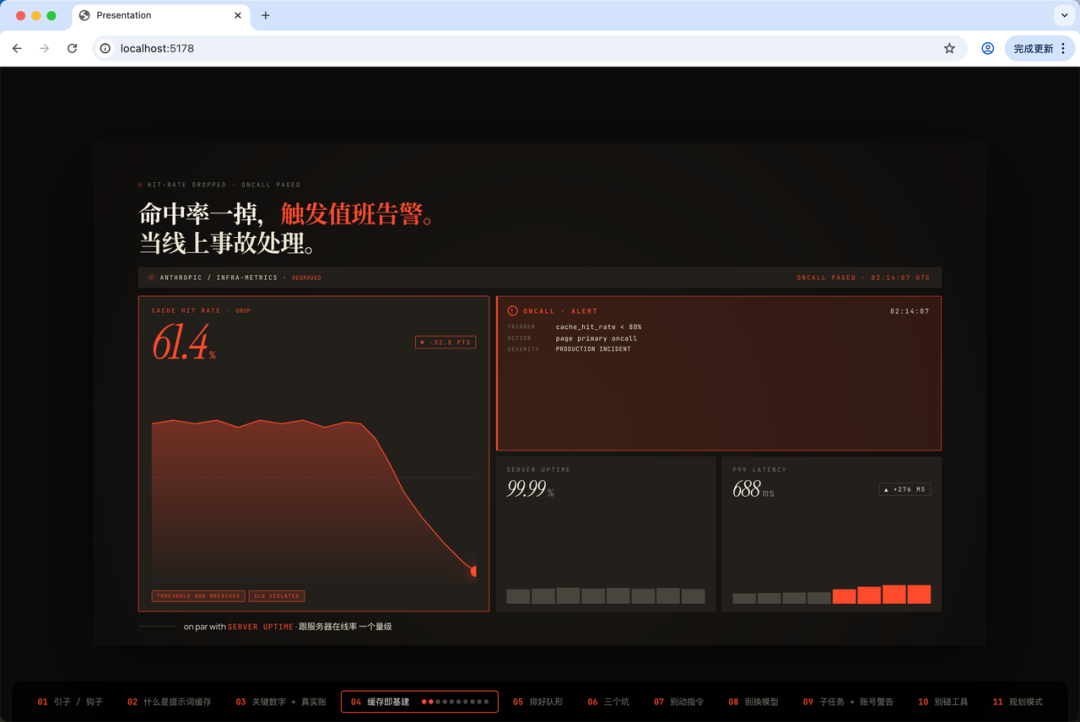Jump to section 08 别换模型
The height and width of the screenshot is (722, 1080).
click(753, 702)
